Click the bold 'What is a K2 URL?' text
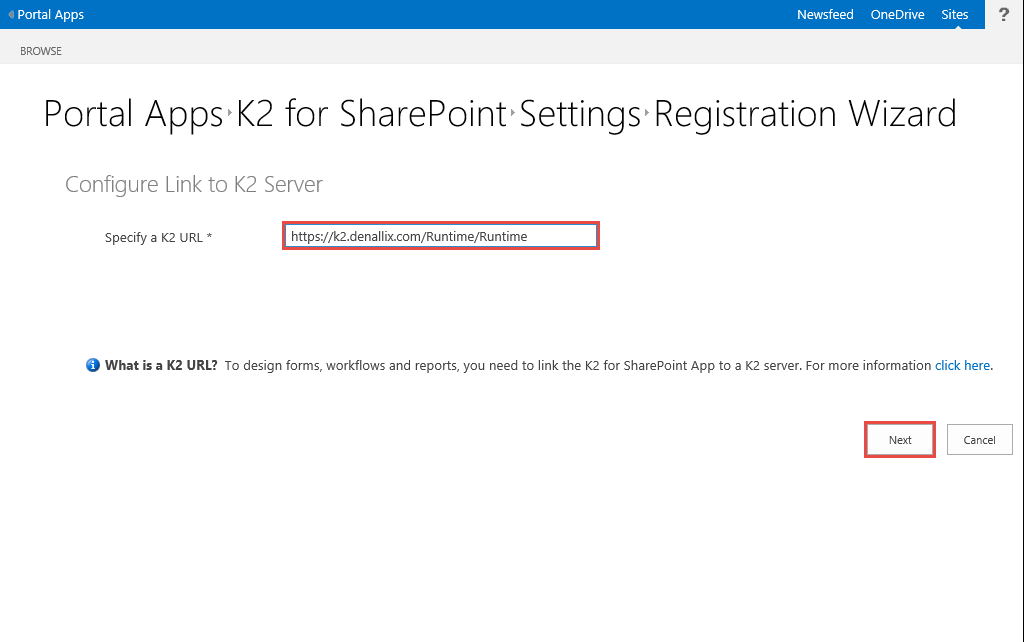This screenshot has width=1024, height=642. click(161, 366)
